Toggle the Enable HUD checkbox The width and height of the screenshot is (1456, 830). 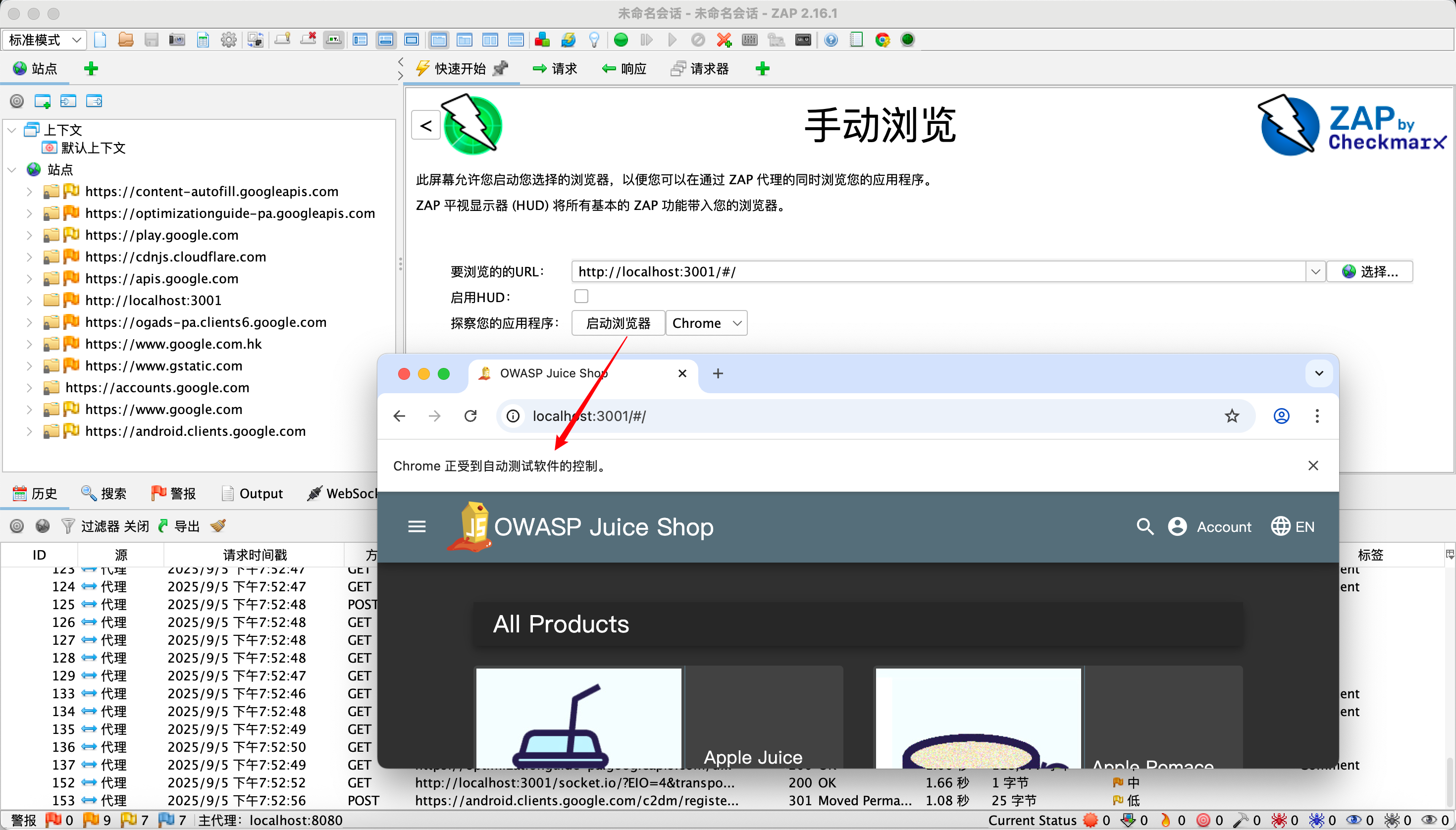point(581,297)
